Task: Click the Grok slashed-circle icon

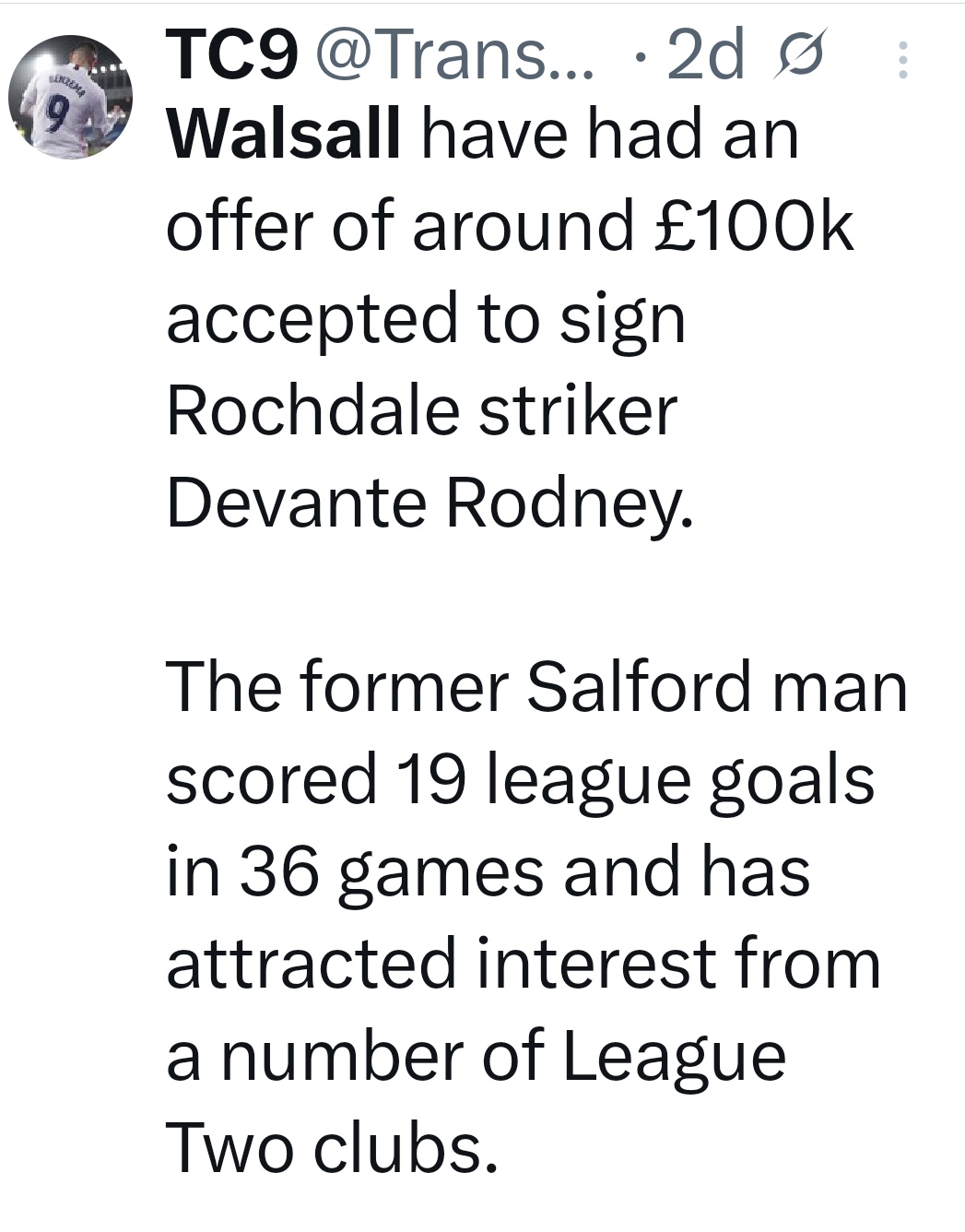Action: pos(796,57)
